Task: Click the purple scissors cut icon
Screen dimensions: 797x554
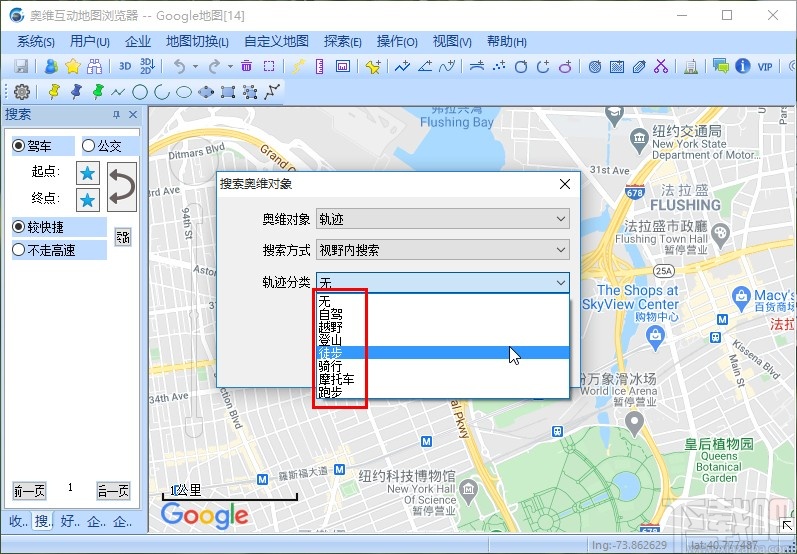Action: 661,66
